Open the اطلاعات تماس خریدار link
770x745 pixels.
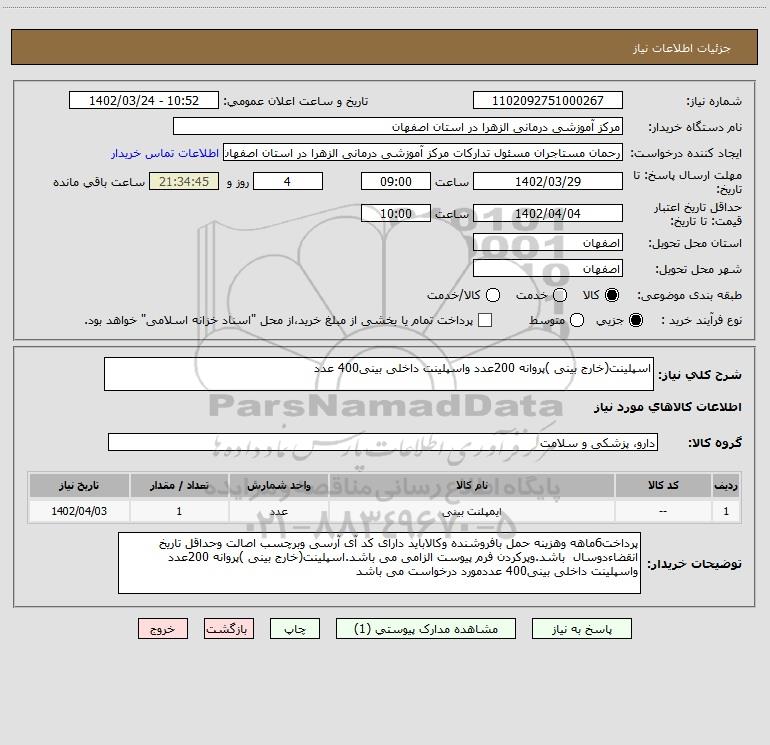tap(165, 153)
